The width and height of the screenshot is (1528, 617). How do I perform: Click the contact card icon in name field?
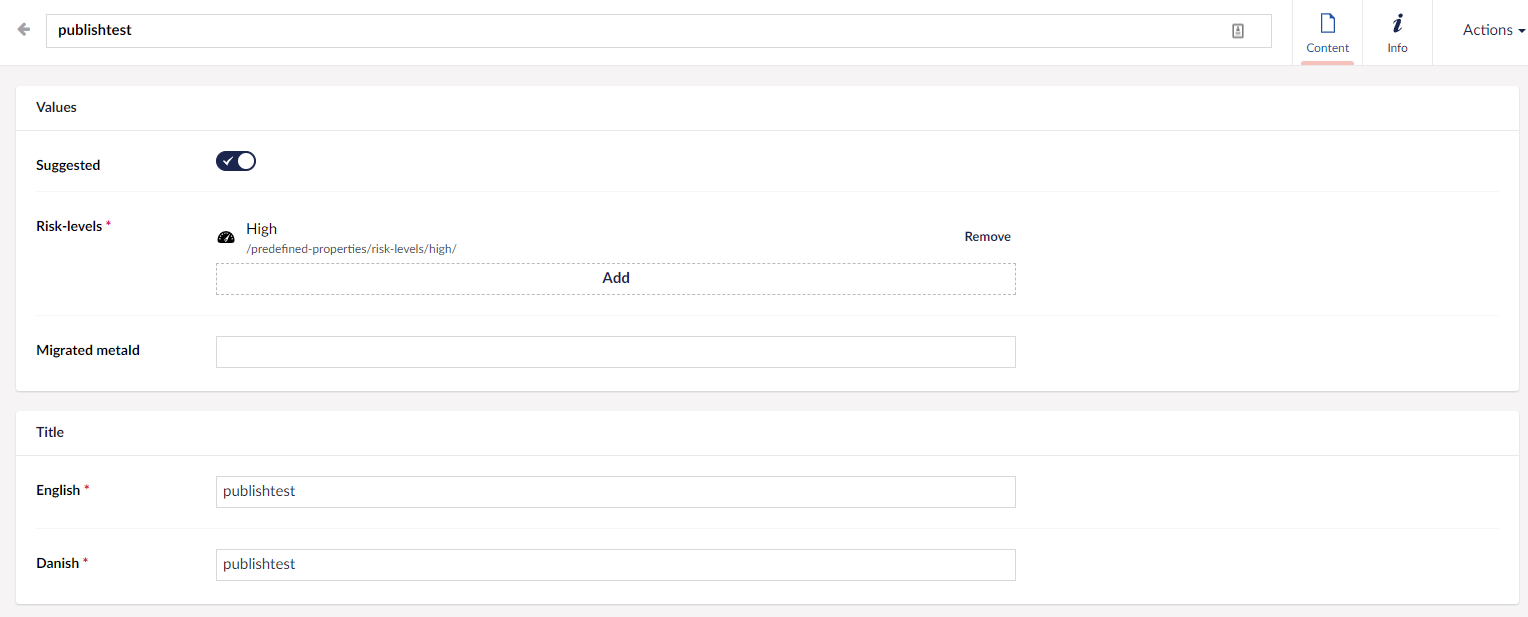[x=1237, y=31]
